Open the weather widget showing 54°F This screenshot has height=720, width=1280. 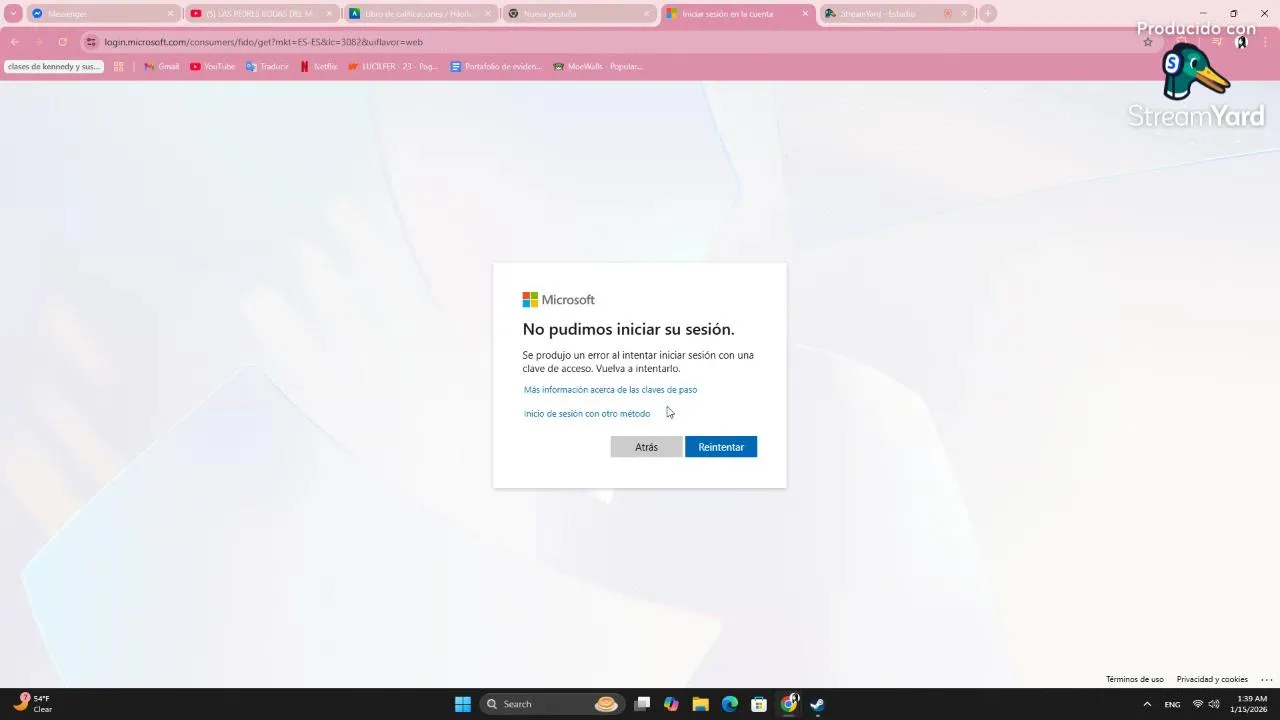click(32, 704)
